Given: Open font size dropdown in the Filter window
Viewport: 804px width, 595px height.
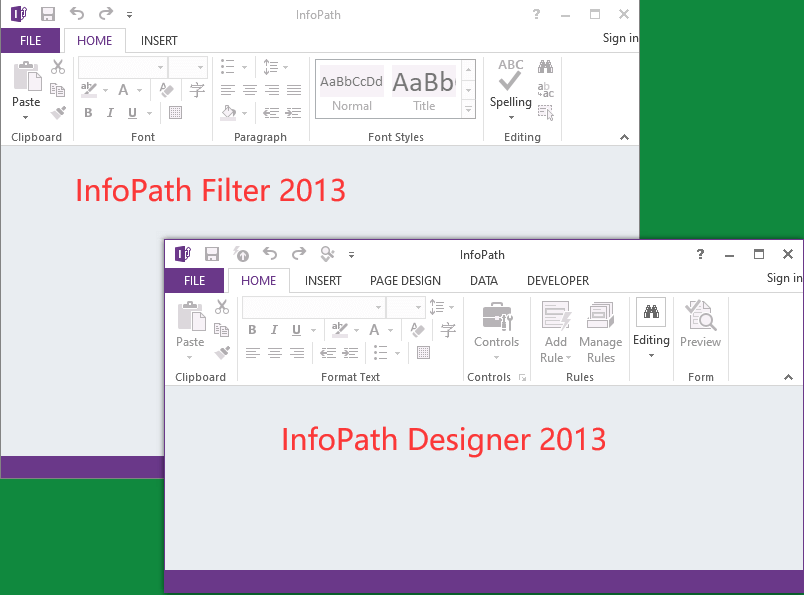Looking at the screenshot, I should [200, 67].
